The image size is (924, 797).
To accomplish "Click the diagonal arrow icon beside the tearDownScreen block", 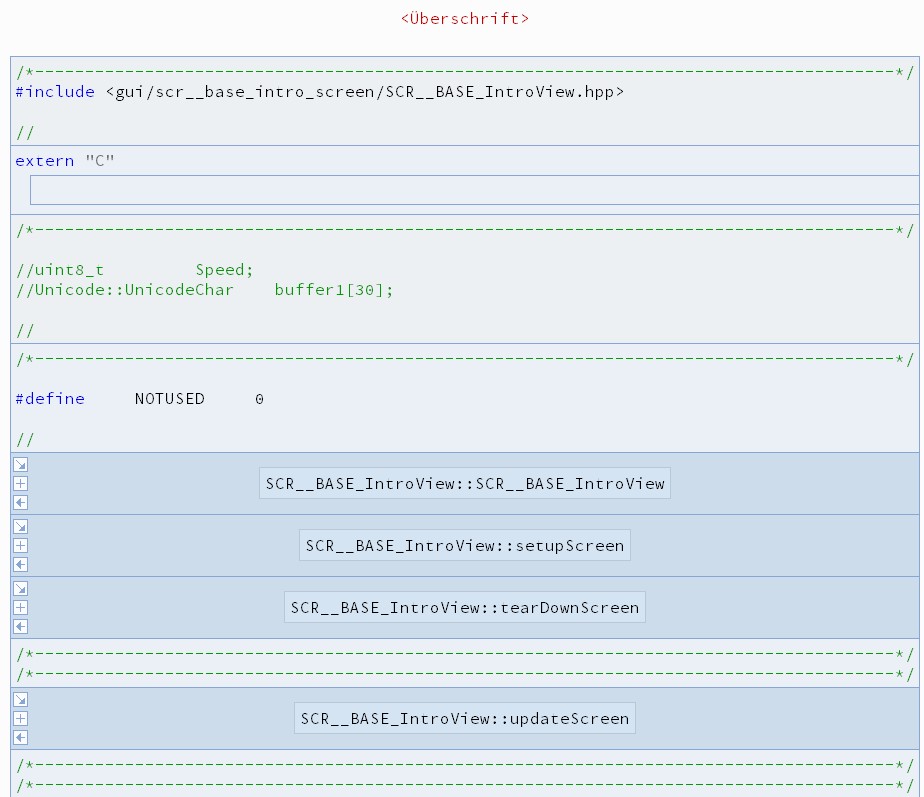I will [x=21, y=589].
